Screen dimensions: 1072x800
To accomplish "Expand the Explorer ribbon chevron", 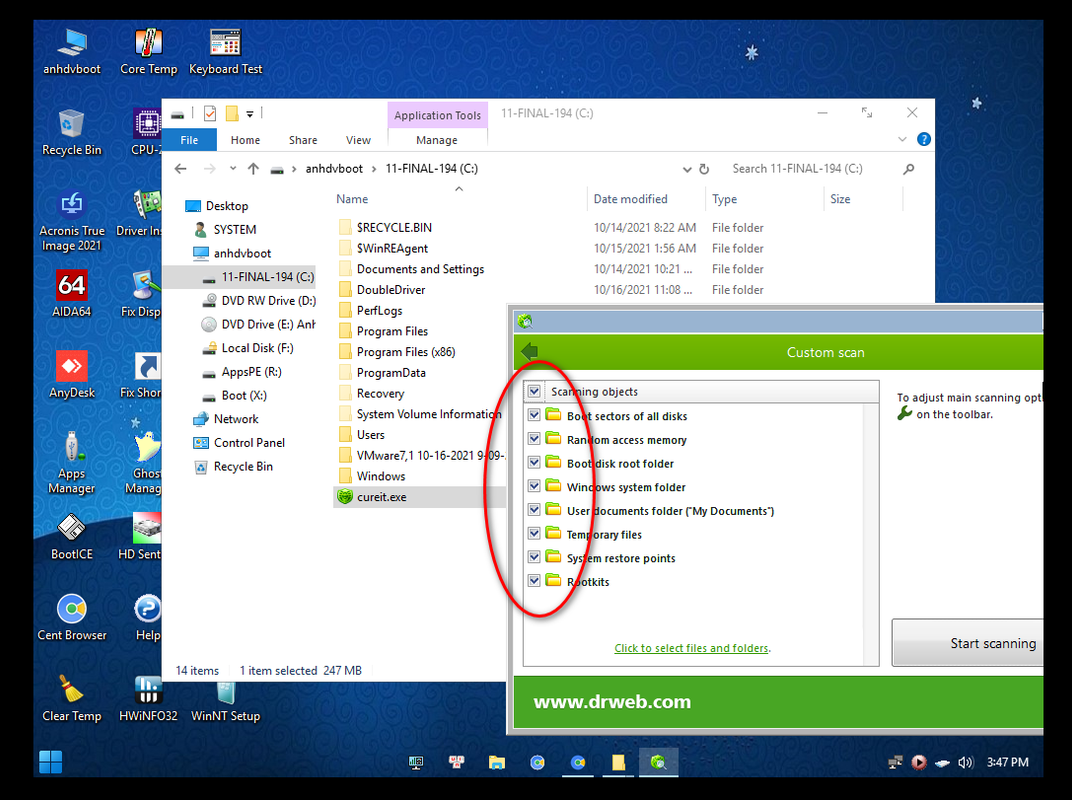I will [902, 139].
